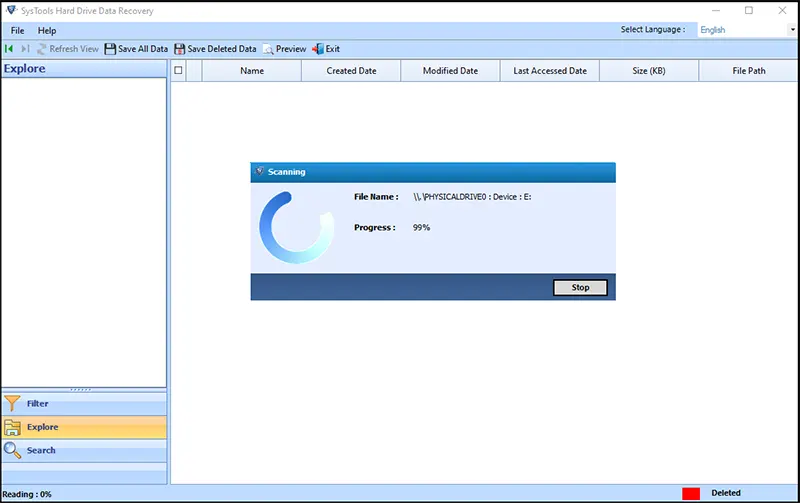Click the Save All Data floppy icon
This screenshot has height=503, width=800.
110,49
